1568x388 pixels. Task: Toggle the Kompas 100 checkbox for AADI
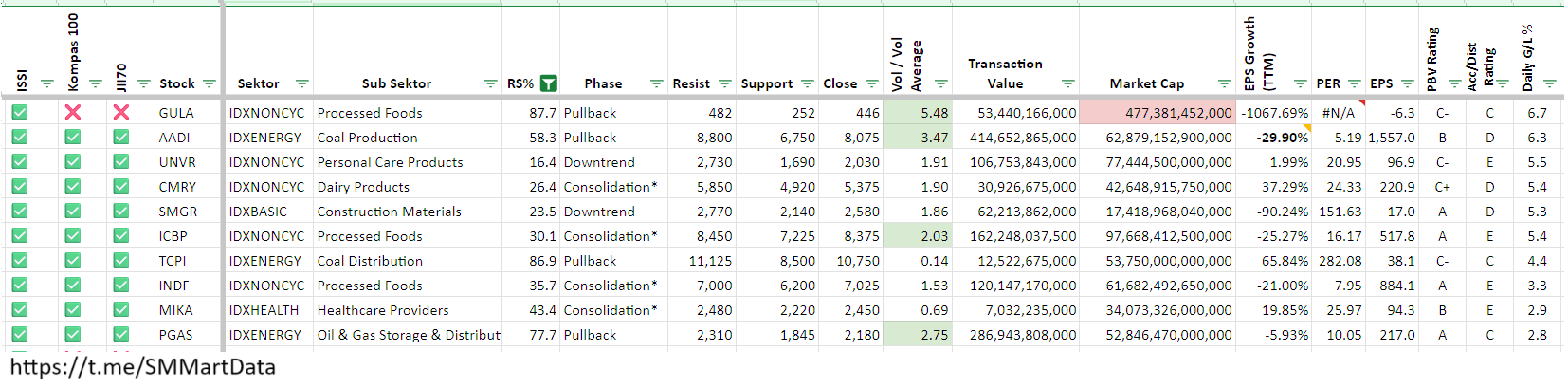(72, 137)
